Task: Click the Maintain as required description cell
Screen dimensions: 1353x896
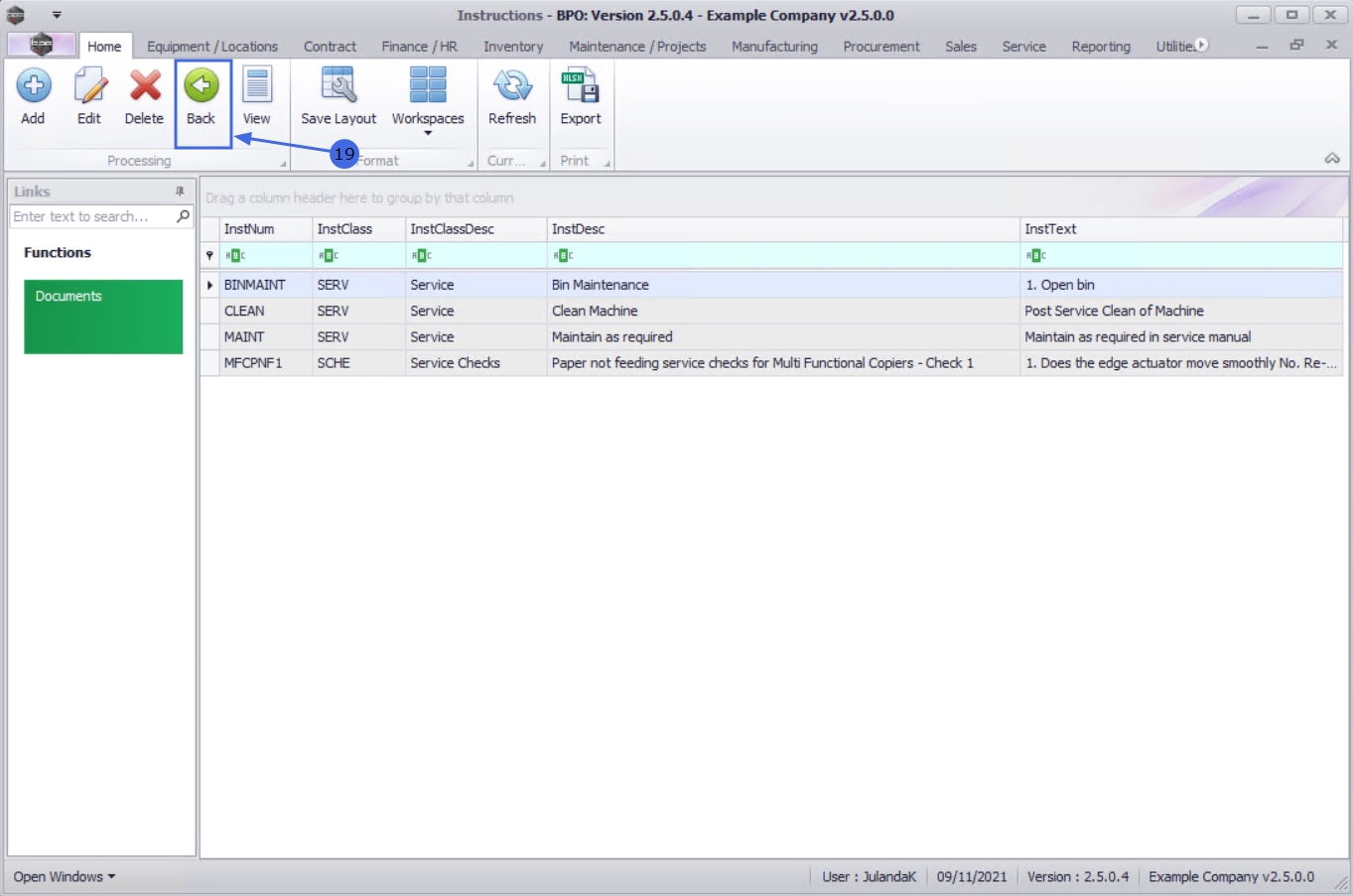Action: point(783,337)
